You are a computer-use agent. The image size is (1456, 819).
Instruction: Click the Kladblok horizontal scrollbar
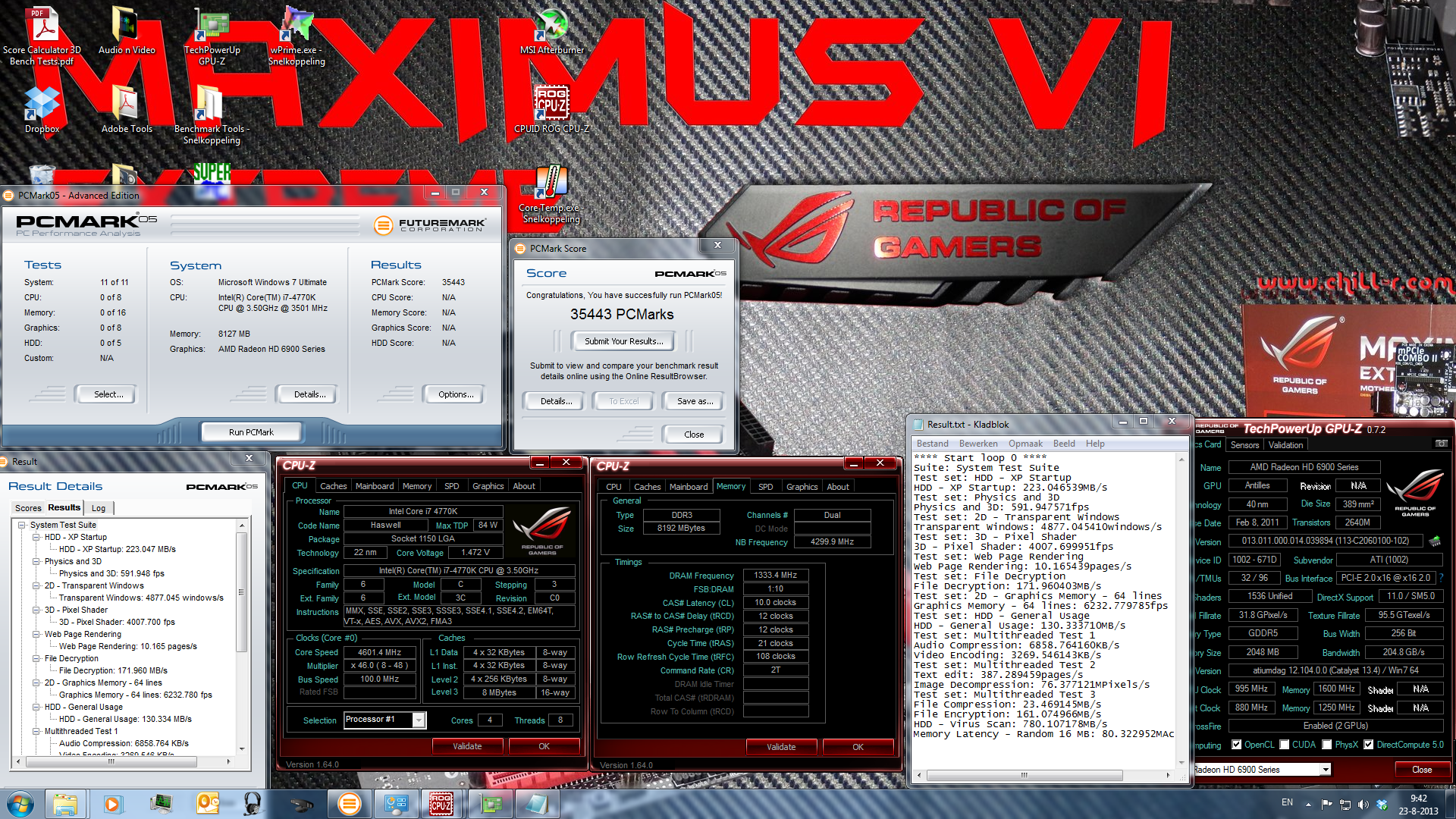(x=1023, y=775)
